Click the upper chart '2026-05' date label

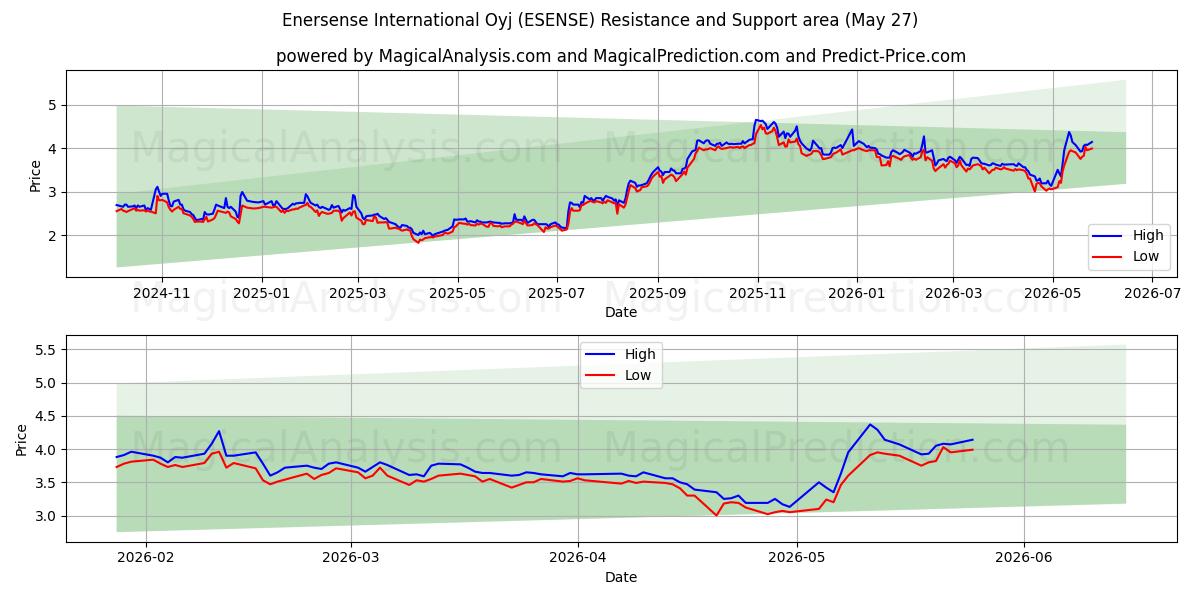(x=1052, y=294)
